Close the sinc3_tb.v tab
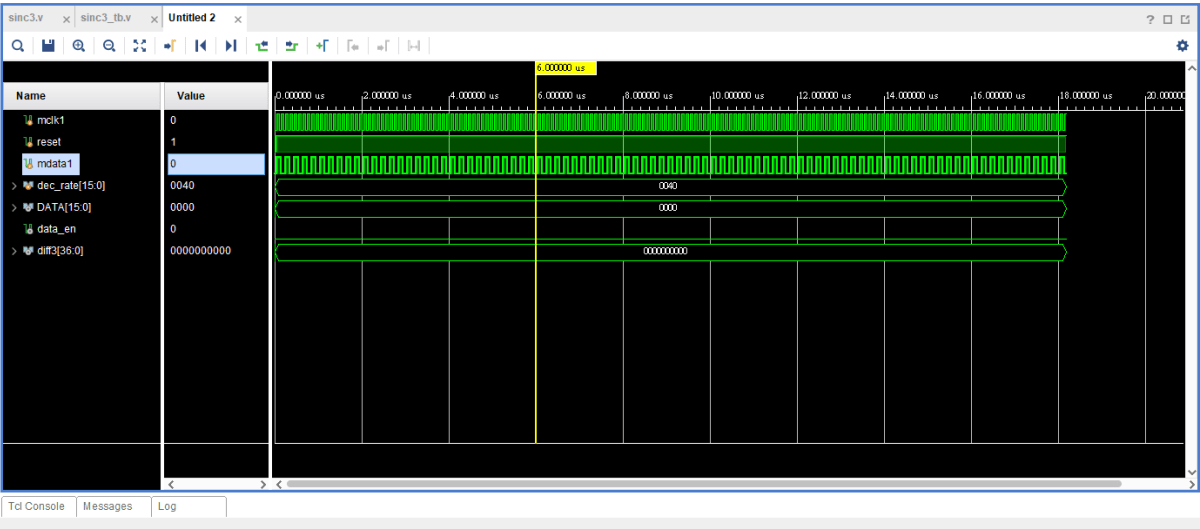The width and height of the screenshot is (1200, 529). pos(154,20)
